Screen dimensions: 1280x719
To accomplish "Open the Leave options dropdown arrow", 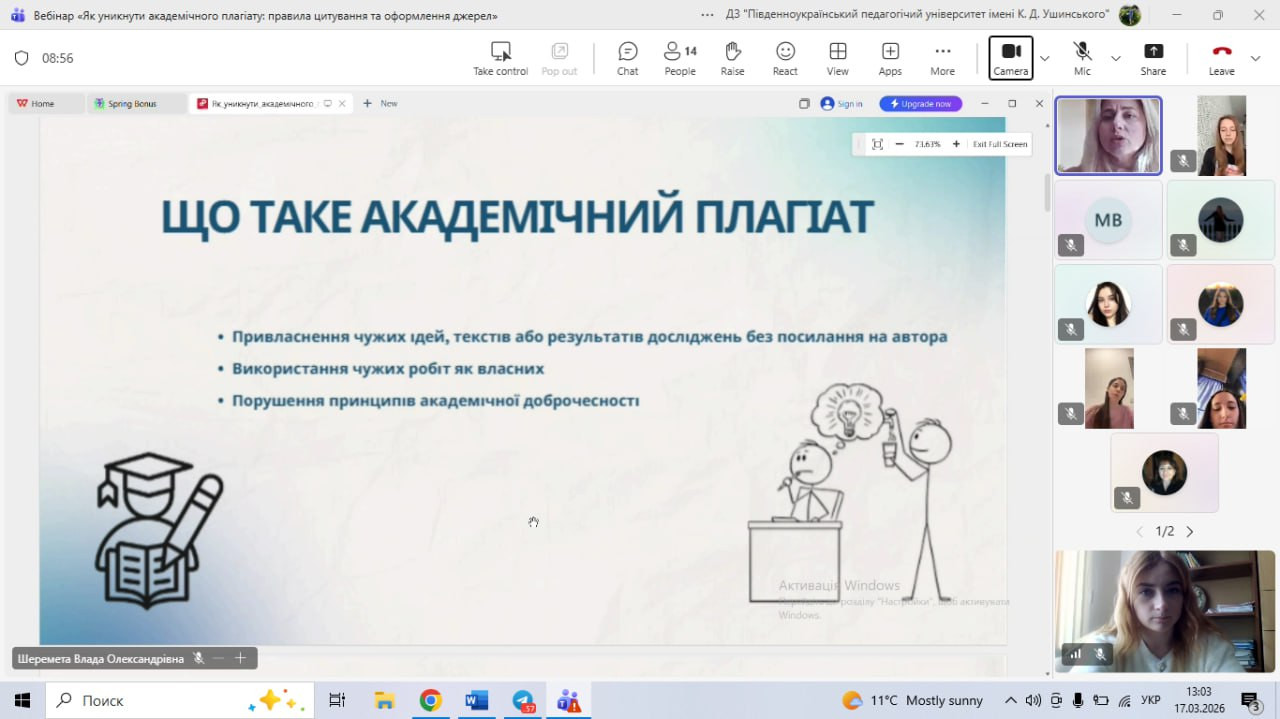I will click(1256, 58).
